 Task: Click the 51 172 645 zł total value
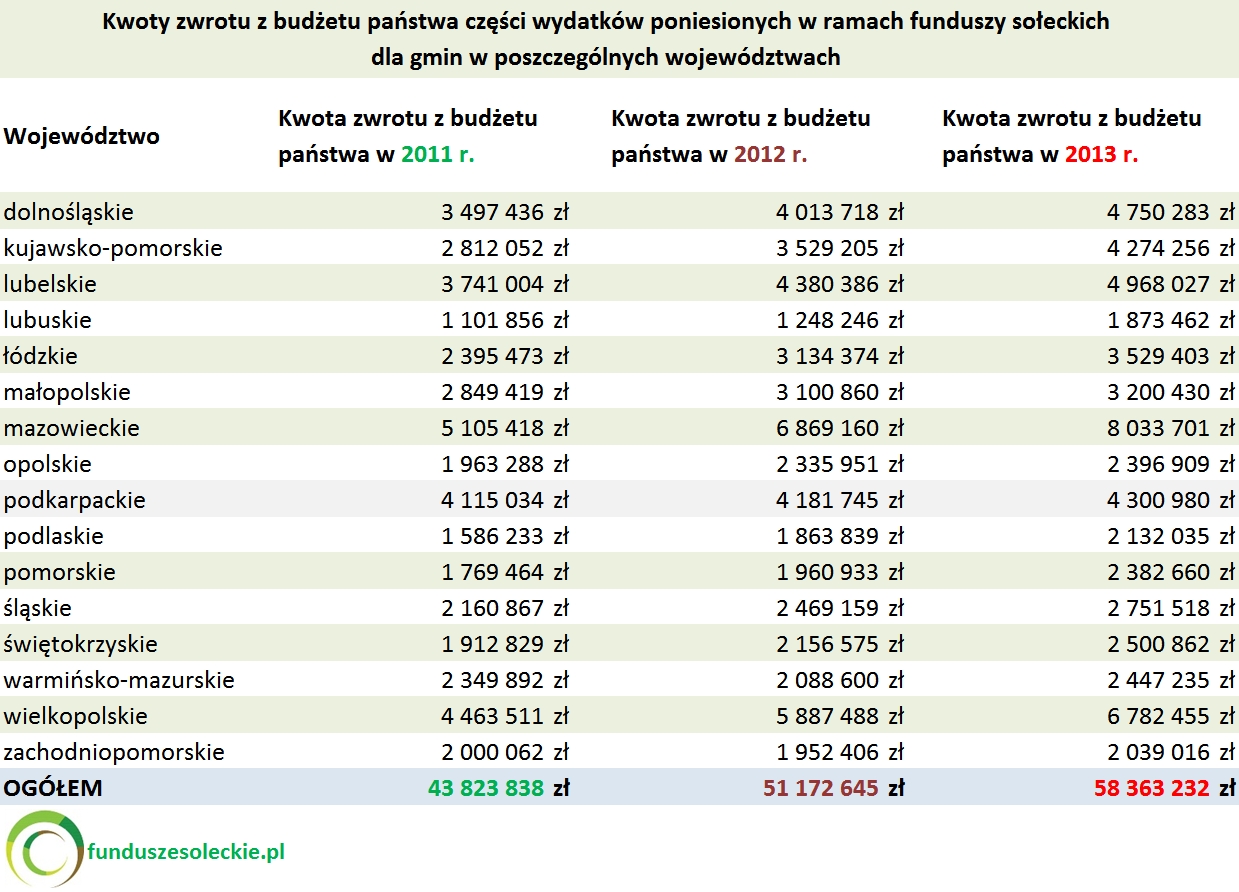[836, 788]
